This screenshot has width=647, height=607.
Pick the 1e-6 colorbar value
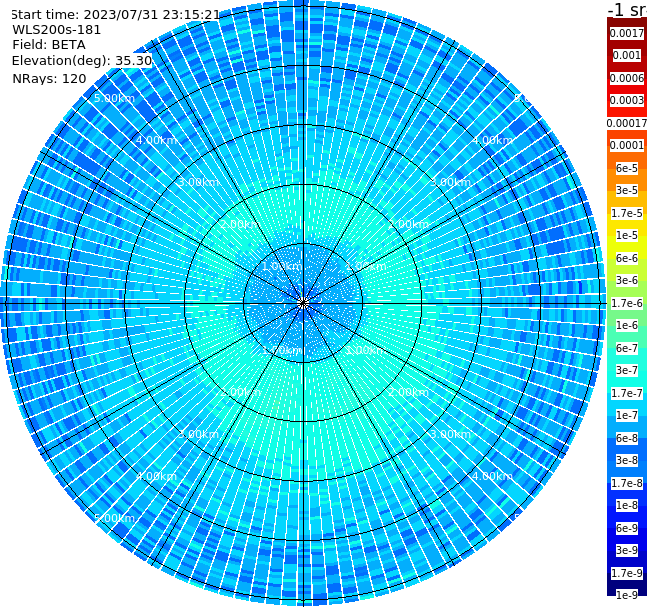[x=627, y=325]
